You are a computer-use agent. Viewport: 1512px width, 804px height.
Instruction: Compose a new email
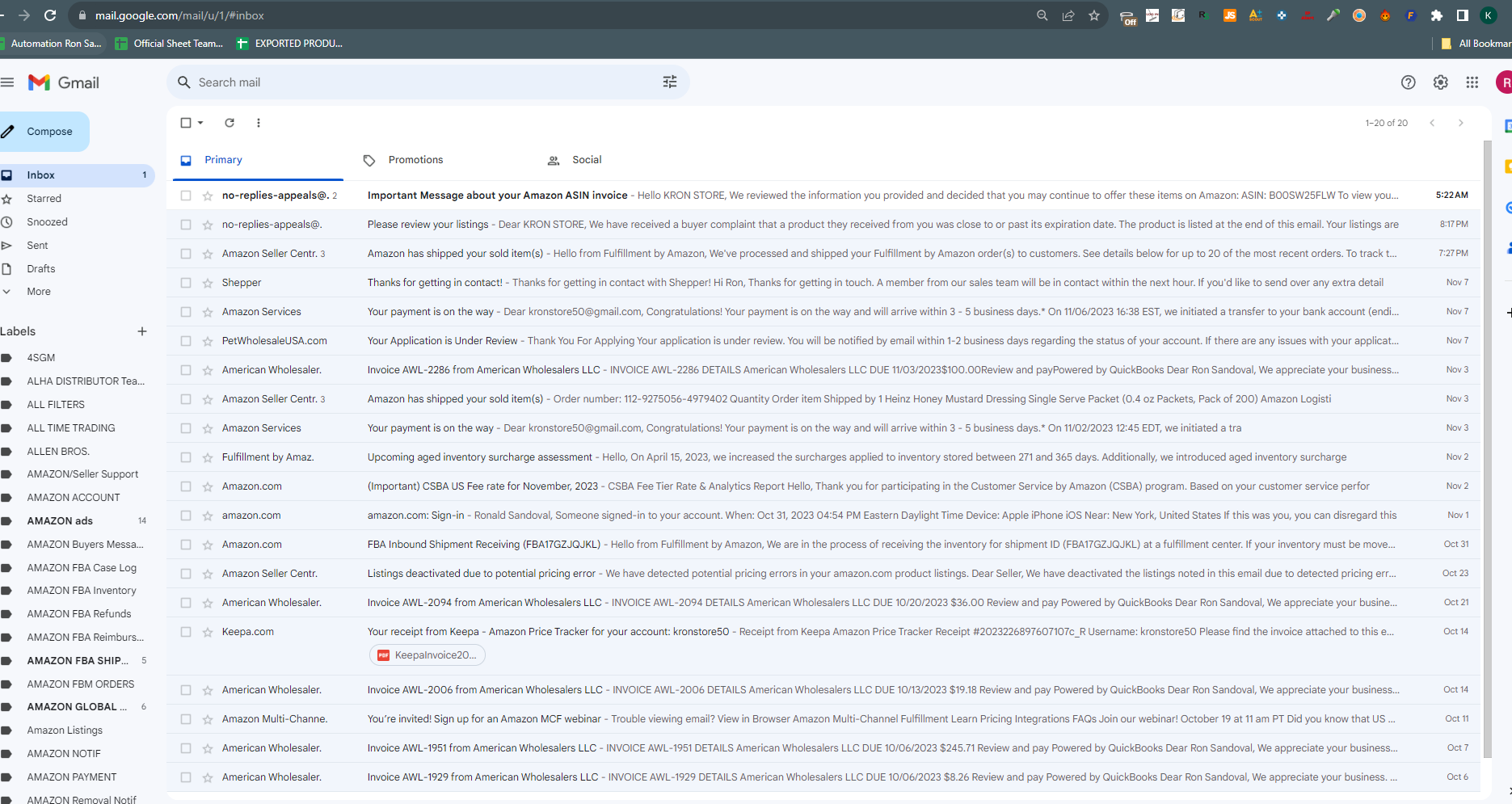(44, 132)
